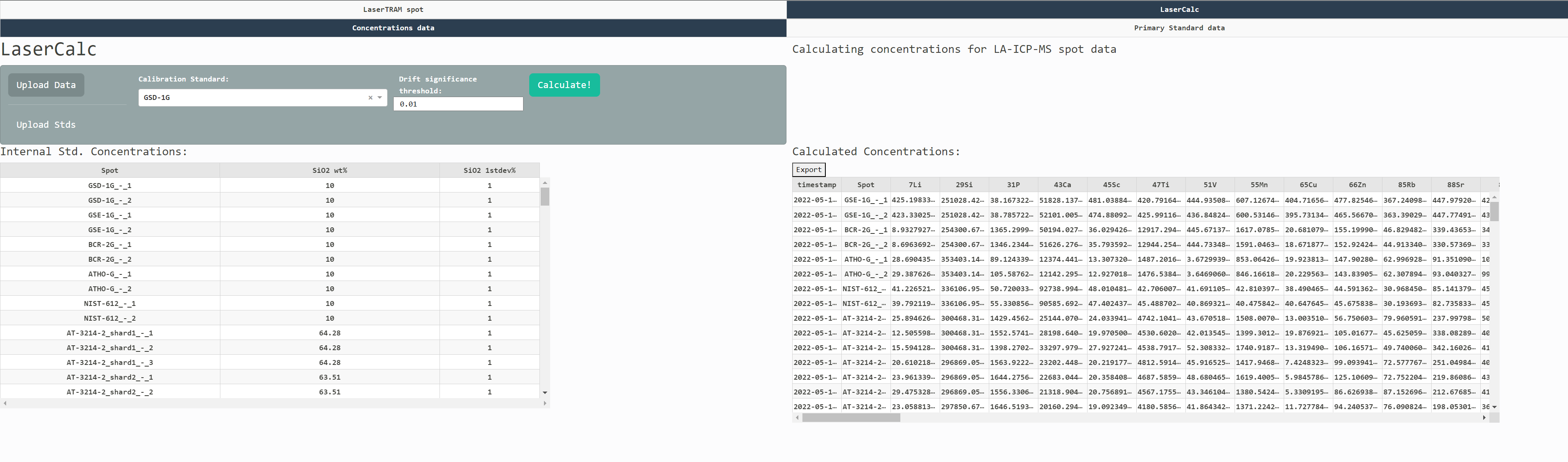The image size is (1568, 462).
Task: Click the Export button in Calculated Concentrations
Action: point(808,170)
